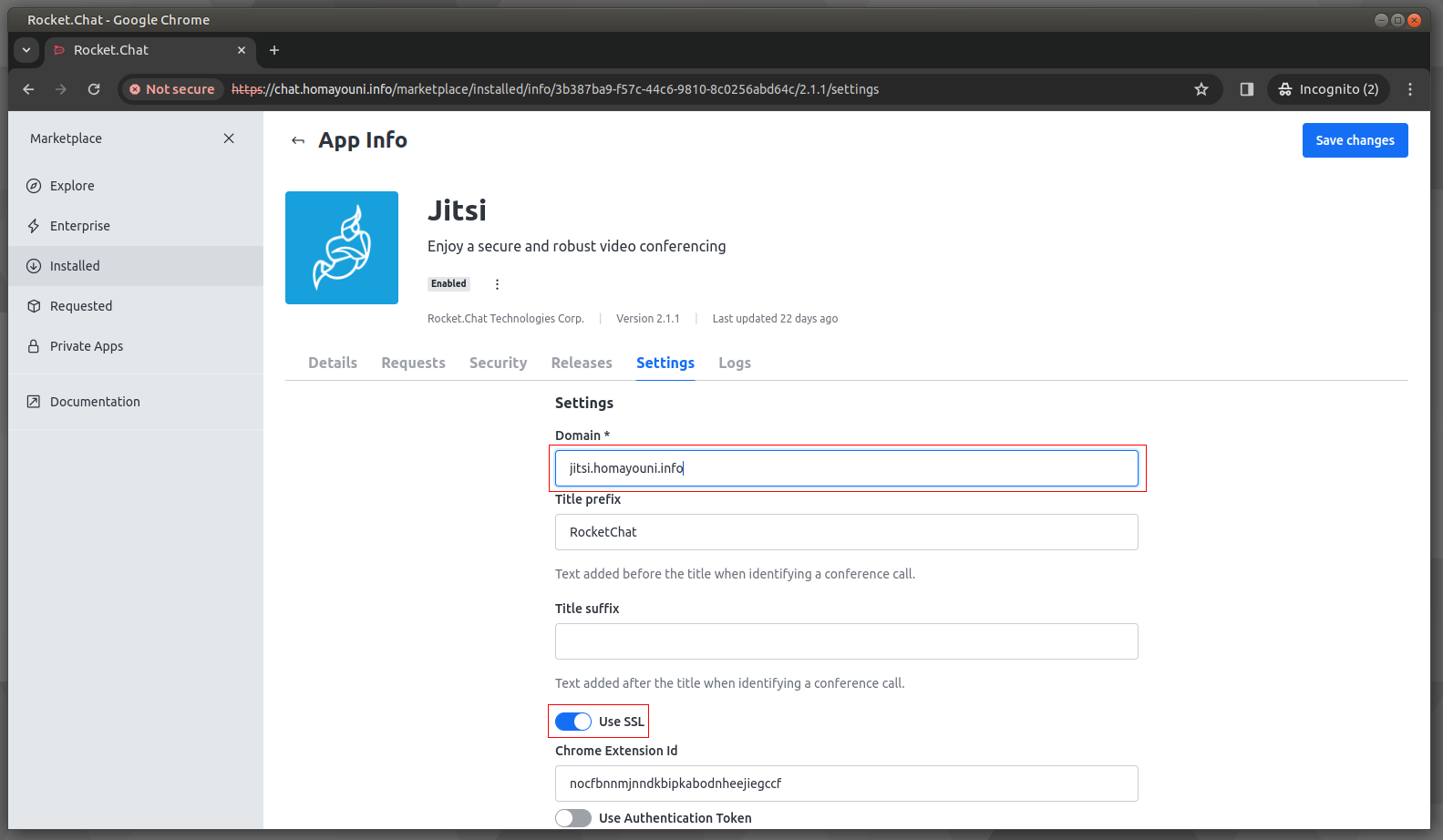Switch to the Releases tab

pos(582,363)
